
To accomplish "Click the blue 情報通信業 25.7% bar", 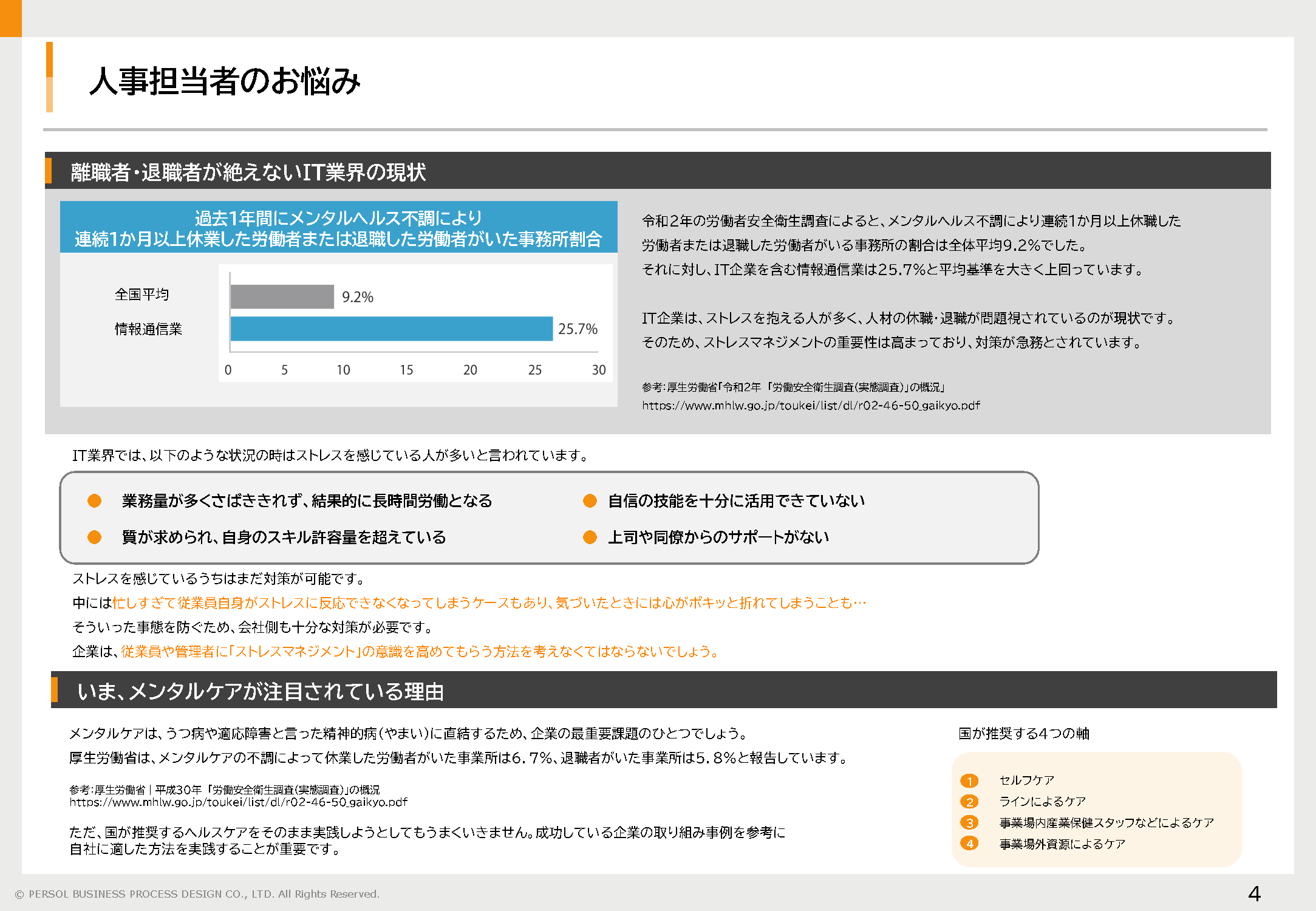I will pyautogui.click(x=391, y=329).
